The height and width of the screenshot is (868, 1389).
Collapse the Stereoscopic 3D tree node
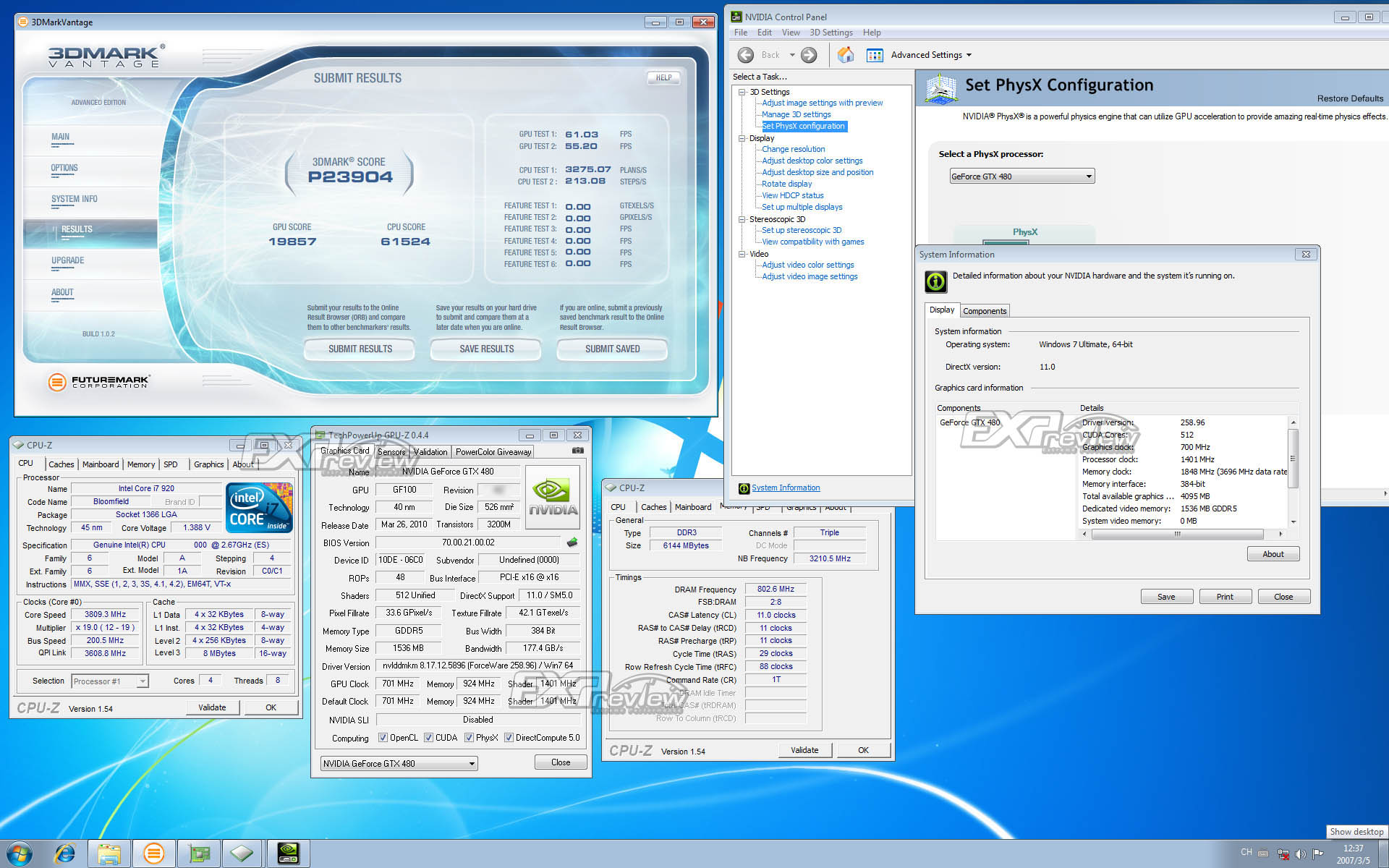(742, 219)
